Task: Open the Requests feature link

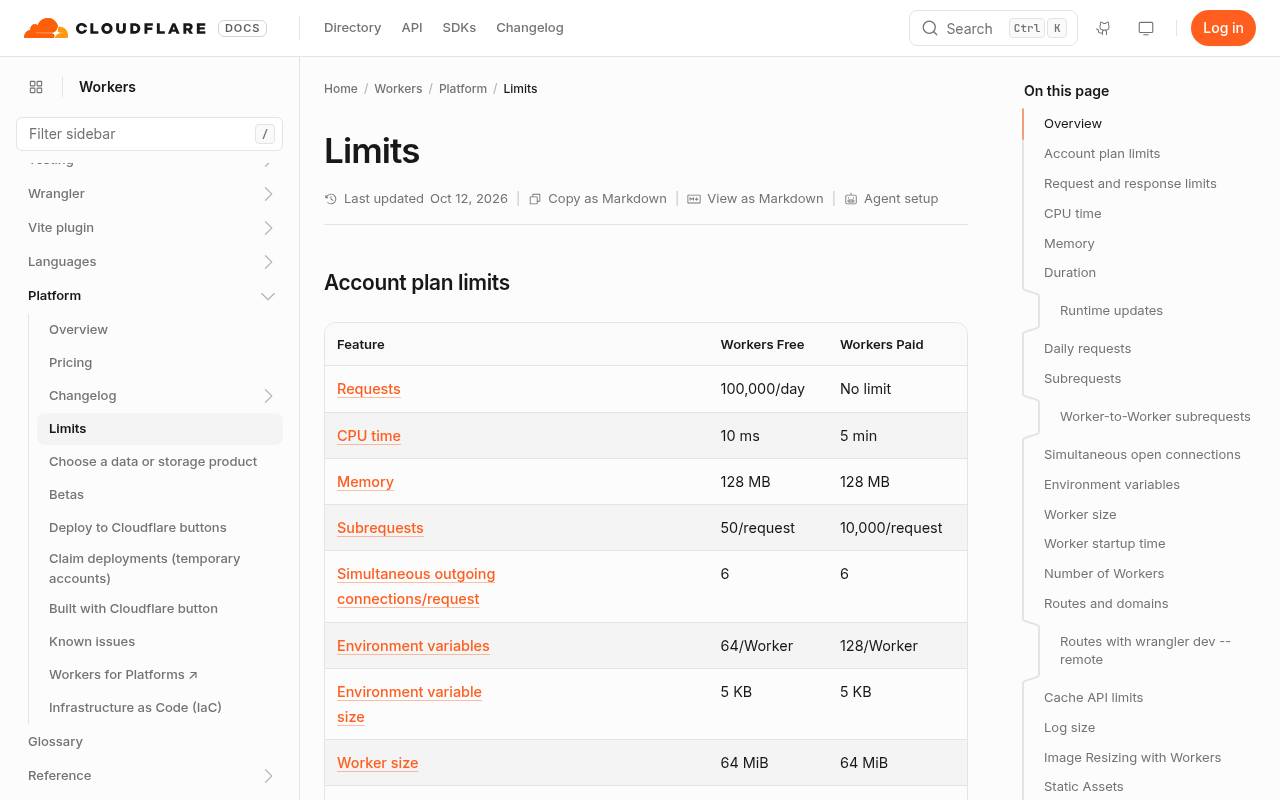Action: [x=369, y=389]
